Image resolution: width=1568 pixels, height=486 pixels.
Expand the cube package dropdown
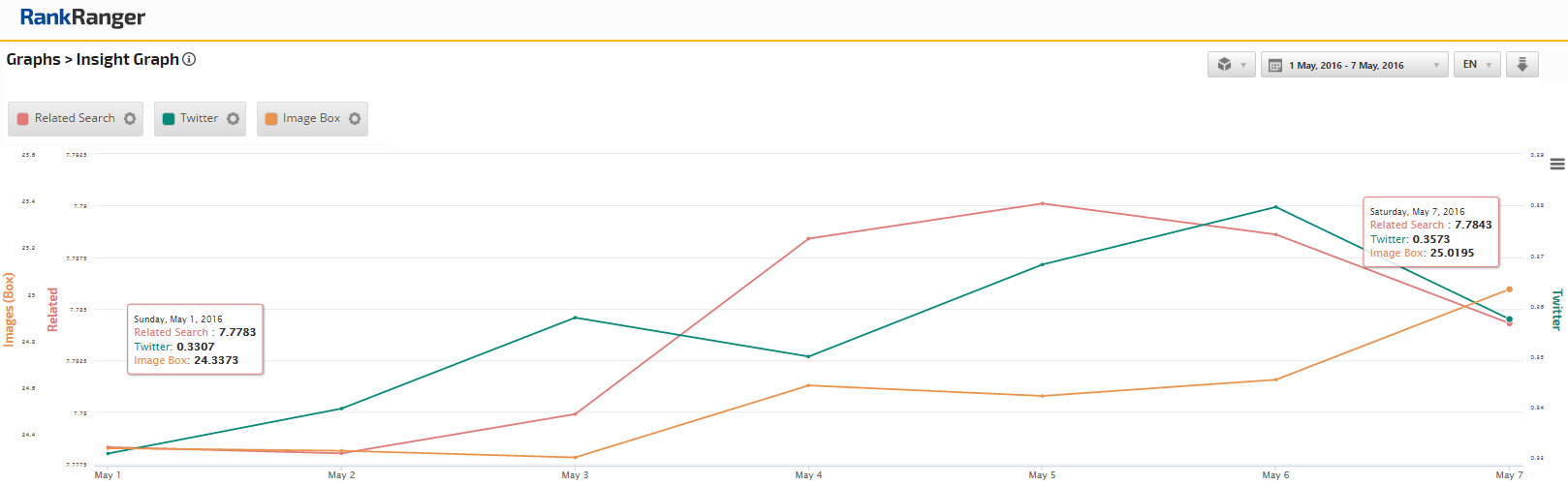tap(1232, 65)
